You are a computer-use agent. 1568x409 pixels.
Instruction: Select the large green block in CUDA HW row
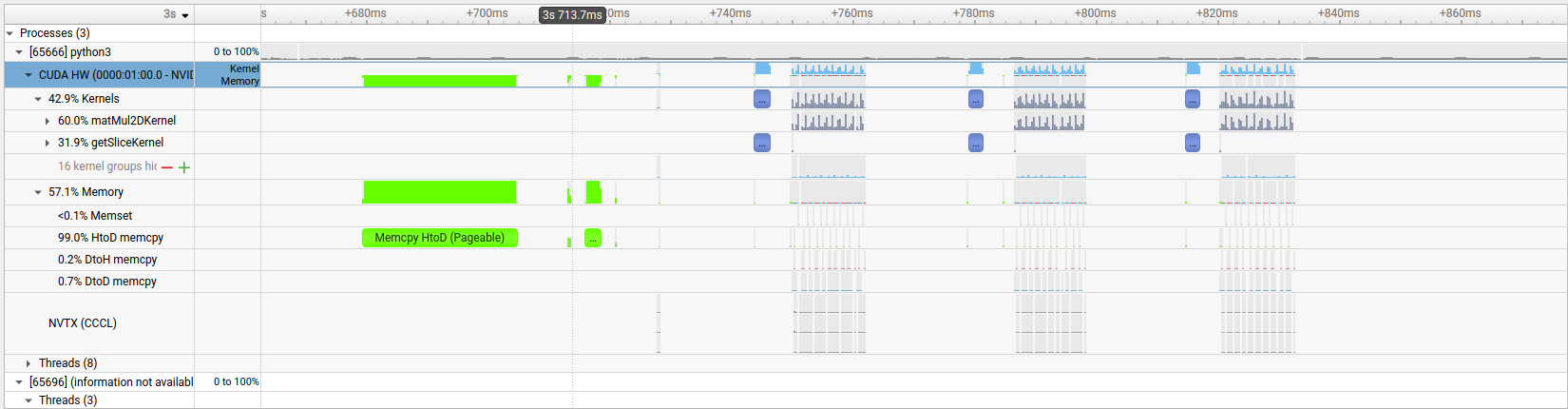pos(440,81)
